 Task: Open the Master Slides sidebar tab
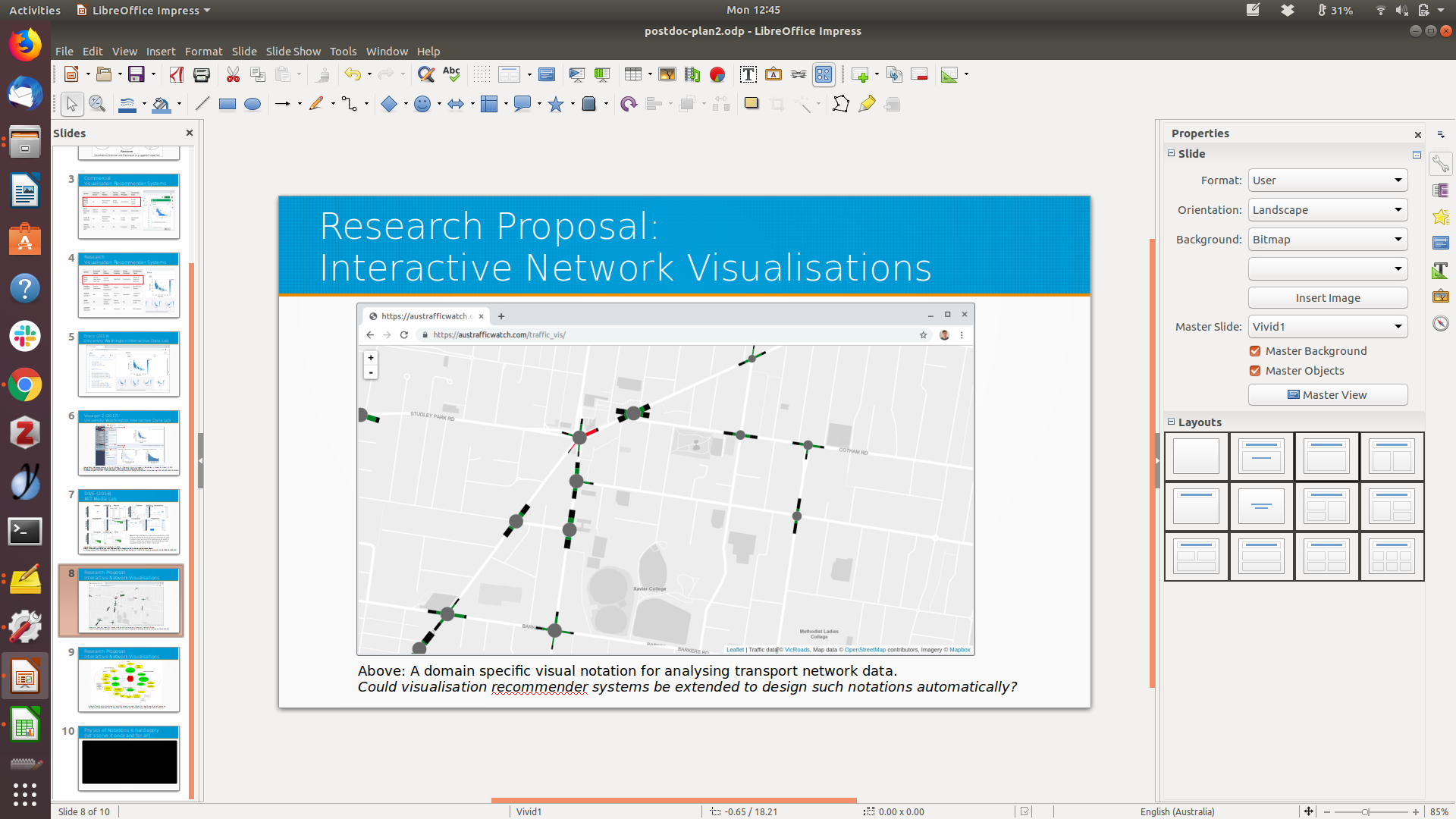point(1441,243)
